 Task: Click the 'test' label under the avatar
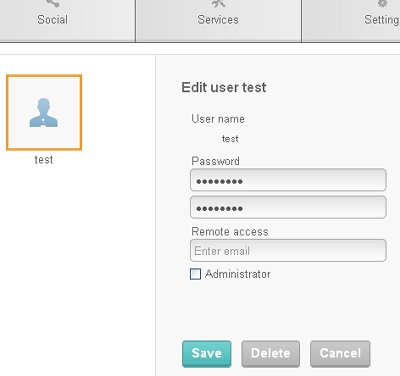click(x=44, y=160)
